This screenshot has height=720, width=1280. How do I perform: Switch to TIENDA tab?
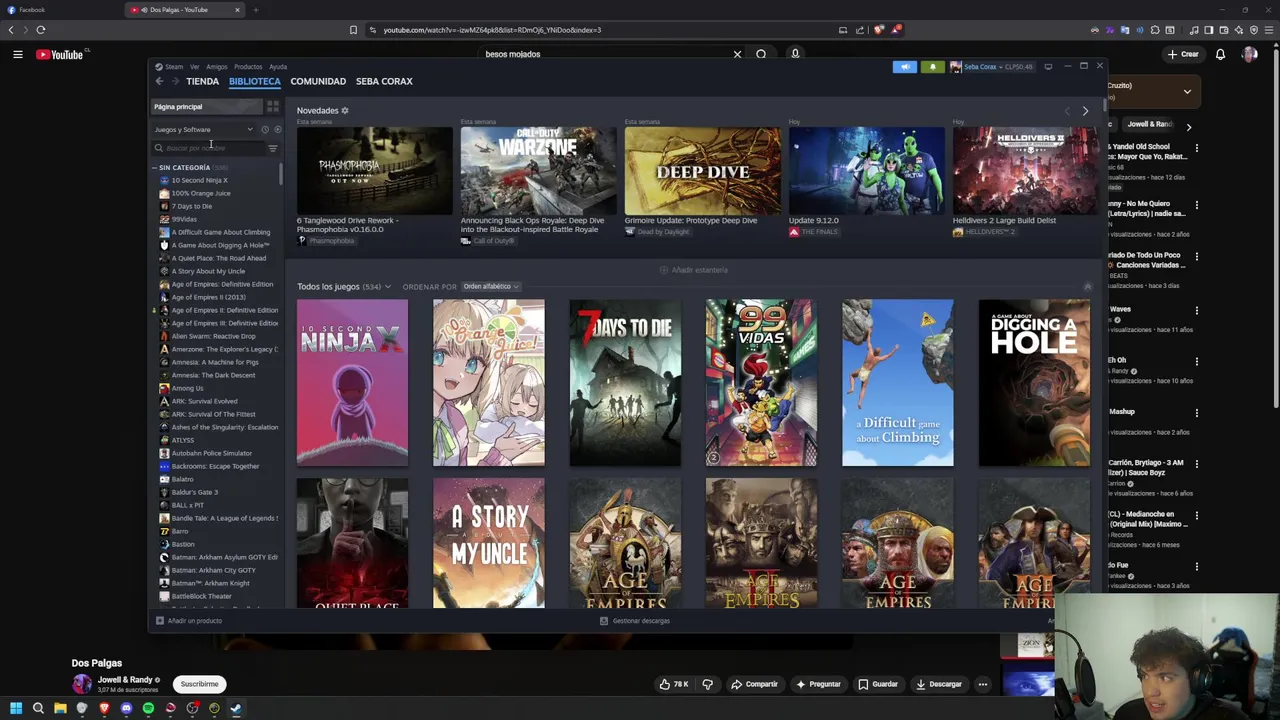click(202, 81)
